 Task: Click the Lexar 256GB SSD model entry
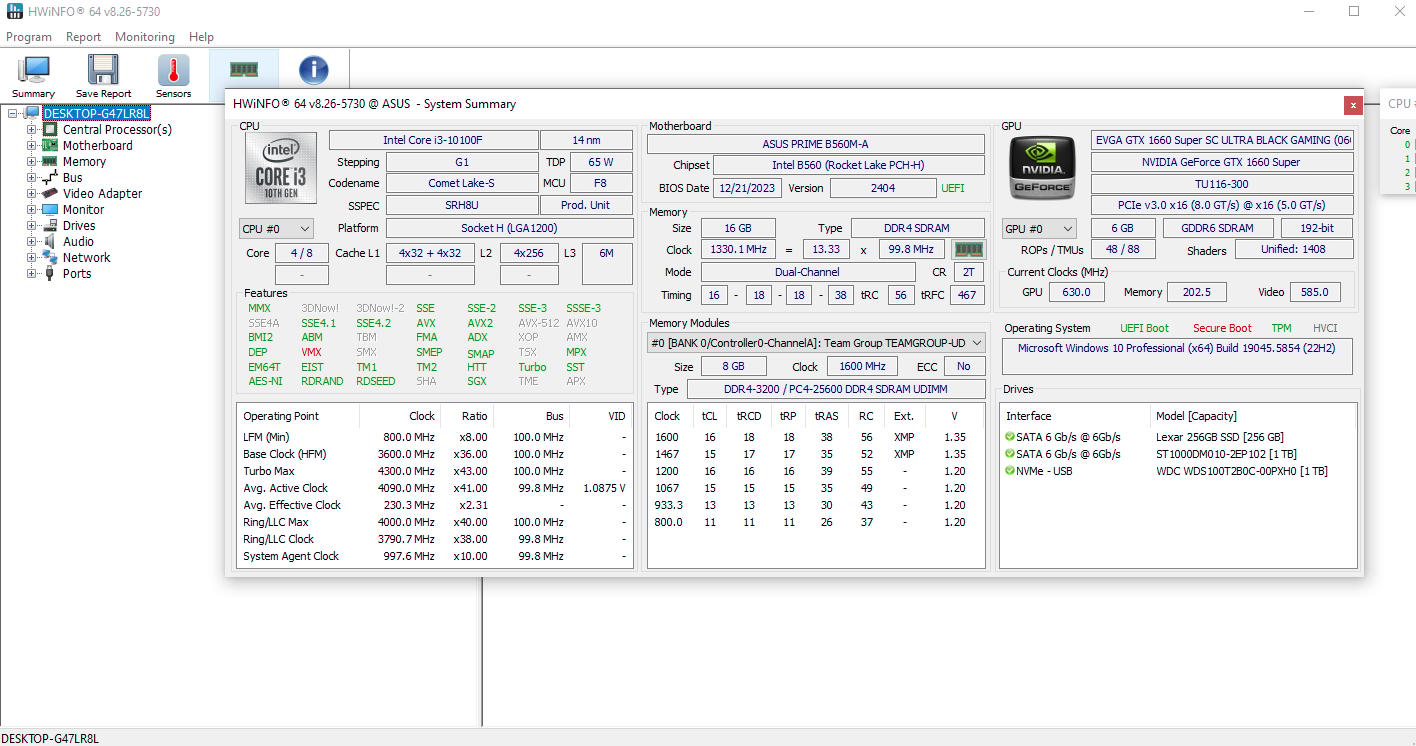[1219, 437]
